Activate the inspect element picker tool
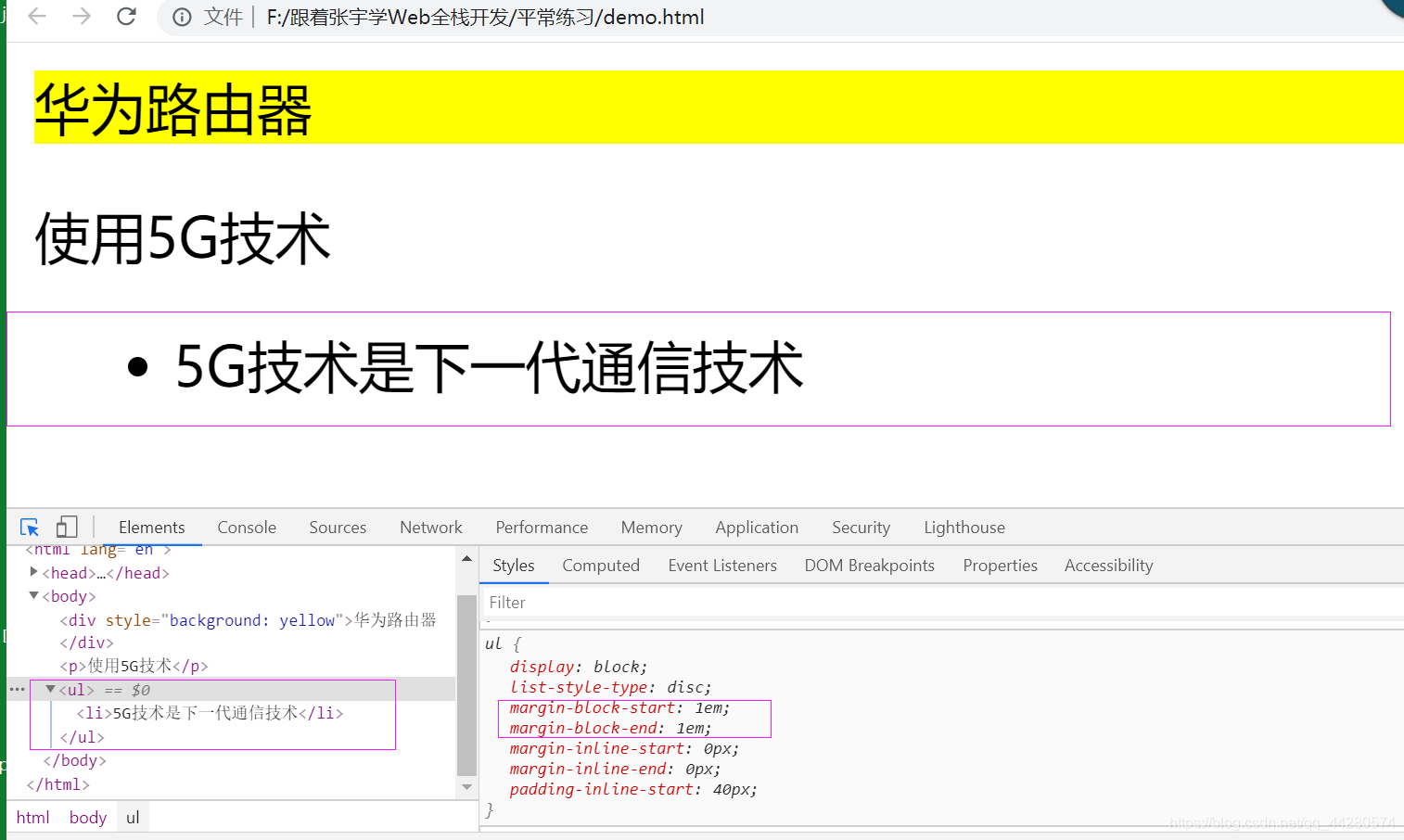Screen dimensions: 1404x840 pos(30,527)
